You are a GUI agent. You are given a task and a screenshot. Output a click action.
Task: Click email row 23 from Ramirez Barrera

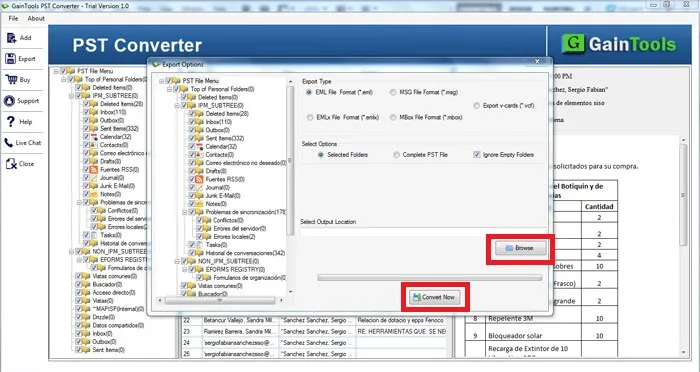coord(314,331)
